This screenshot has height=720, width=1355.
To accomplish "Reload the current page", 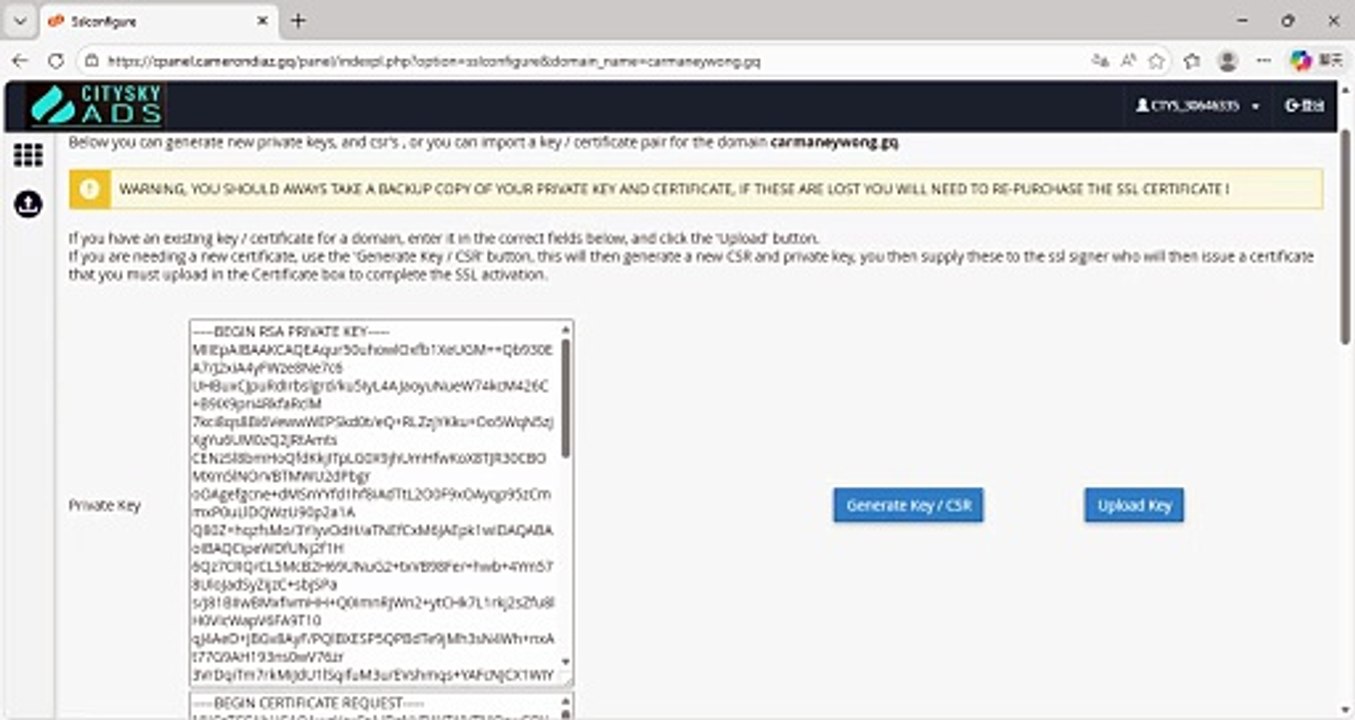I will (56, 61).
